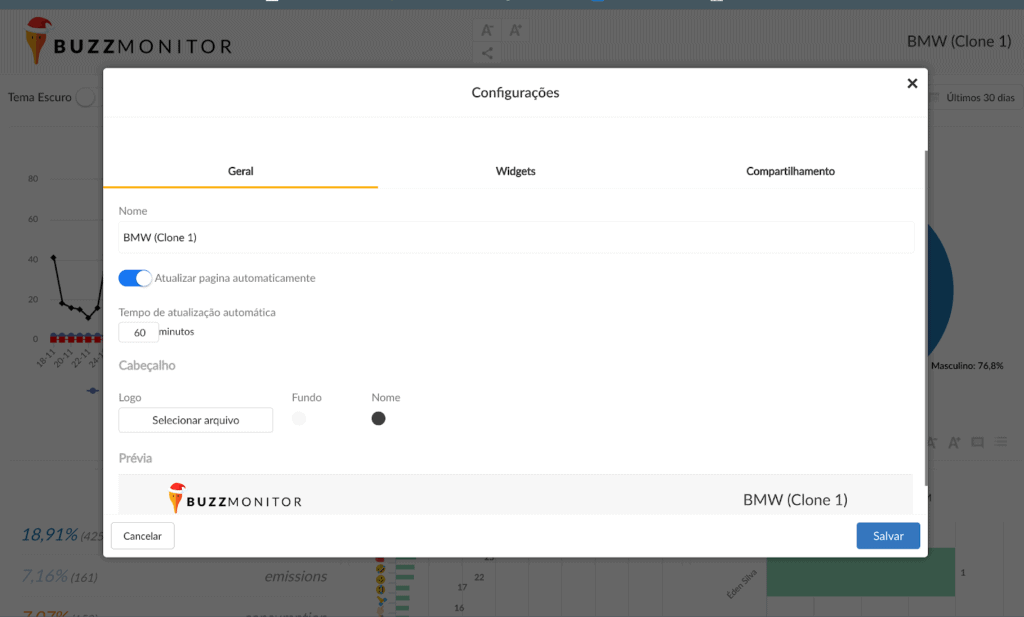The width and height of the screenshot is (1024, 617).
Task: Click the comment icon in the right widget toolbar
Action: [978, 442]
